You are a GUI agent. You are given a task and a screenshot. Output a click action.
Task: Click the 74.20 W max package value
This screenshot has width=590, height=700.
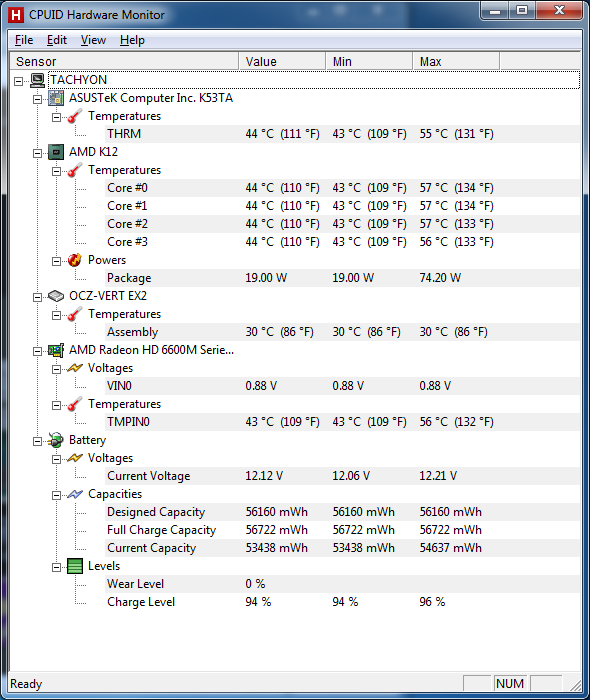440,278
